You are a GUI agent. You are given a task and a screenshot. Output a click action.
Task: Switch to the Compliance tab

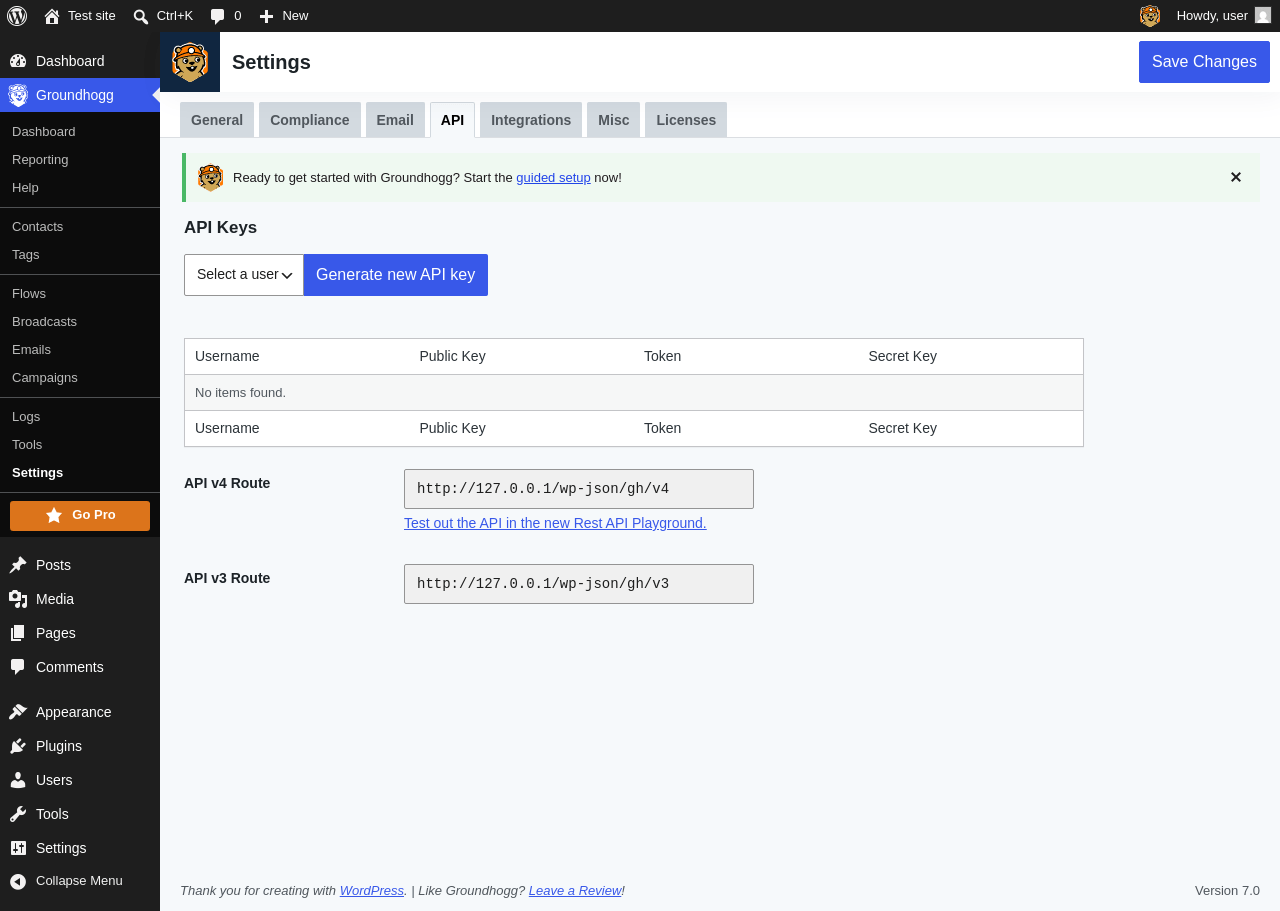310,120
